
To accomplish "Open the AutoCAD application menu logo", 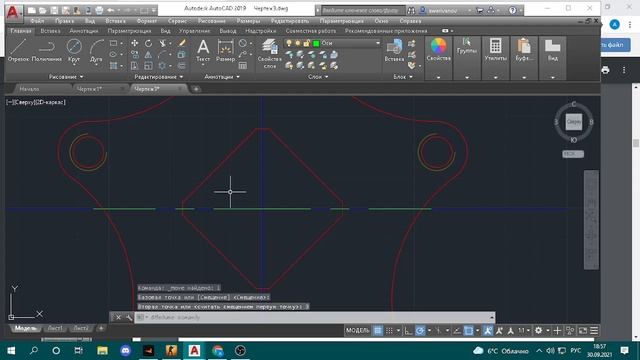I will [13, 12].
